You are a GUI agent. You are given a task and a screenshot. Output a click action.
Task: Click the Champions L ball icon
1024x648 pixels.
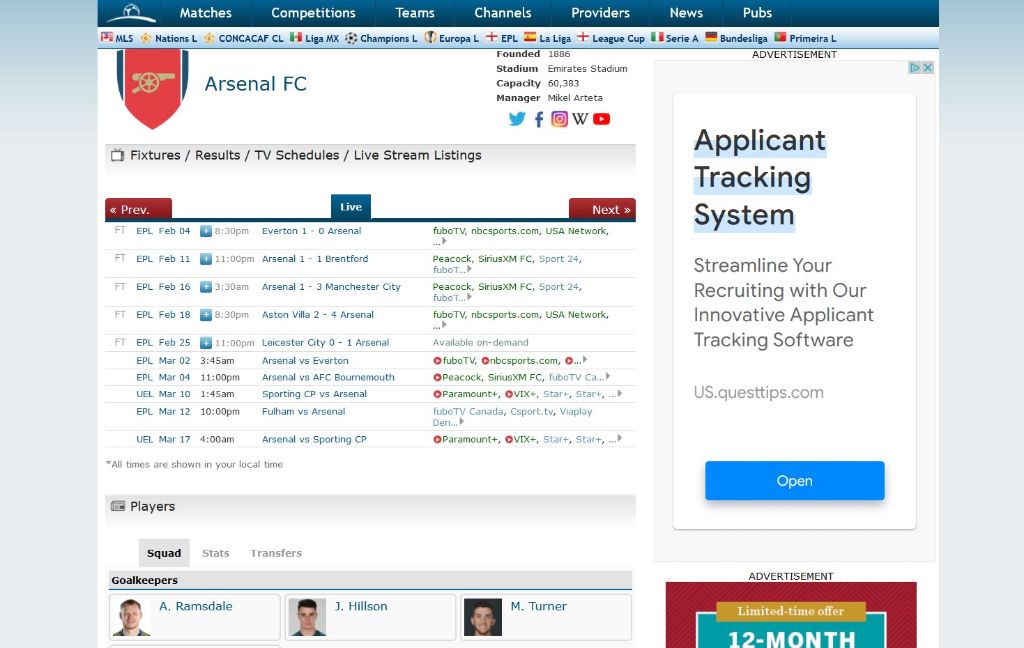click(351, 38)
